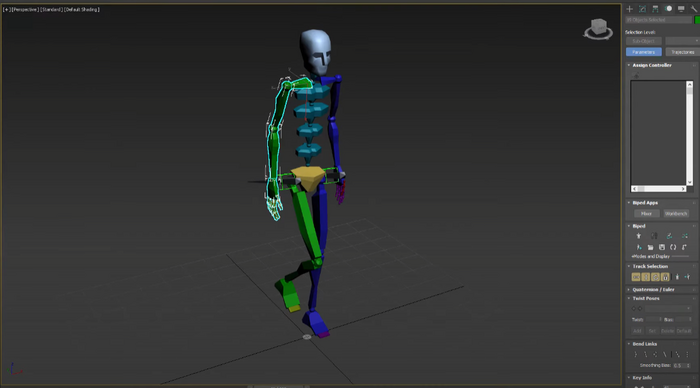This screenshot has height=388, width=700.
Task: Open the Modify command panel tab
Action: pyautogui.click(x=642, y=8)
